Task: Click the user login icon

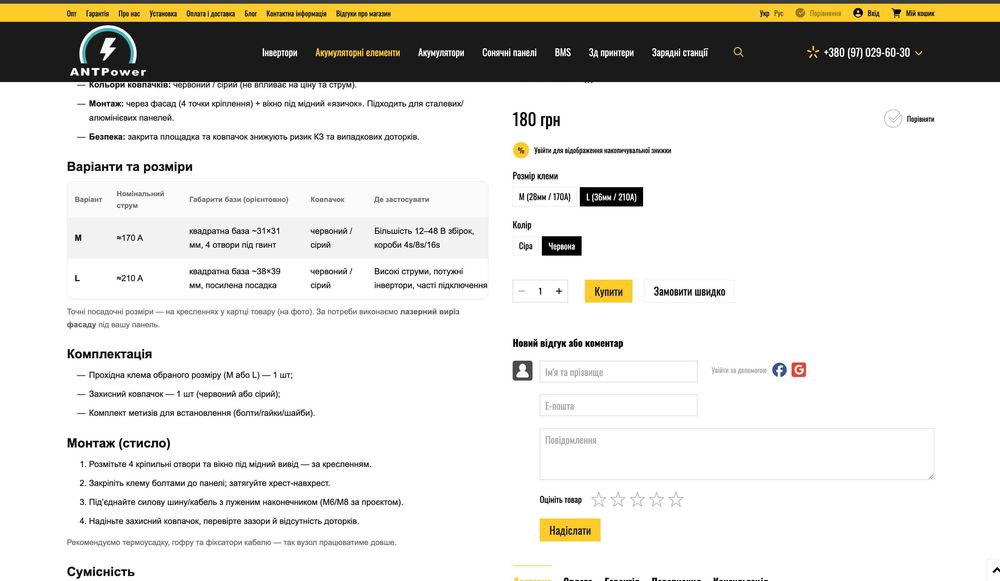Action: (x=858, y=13)
